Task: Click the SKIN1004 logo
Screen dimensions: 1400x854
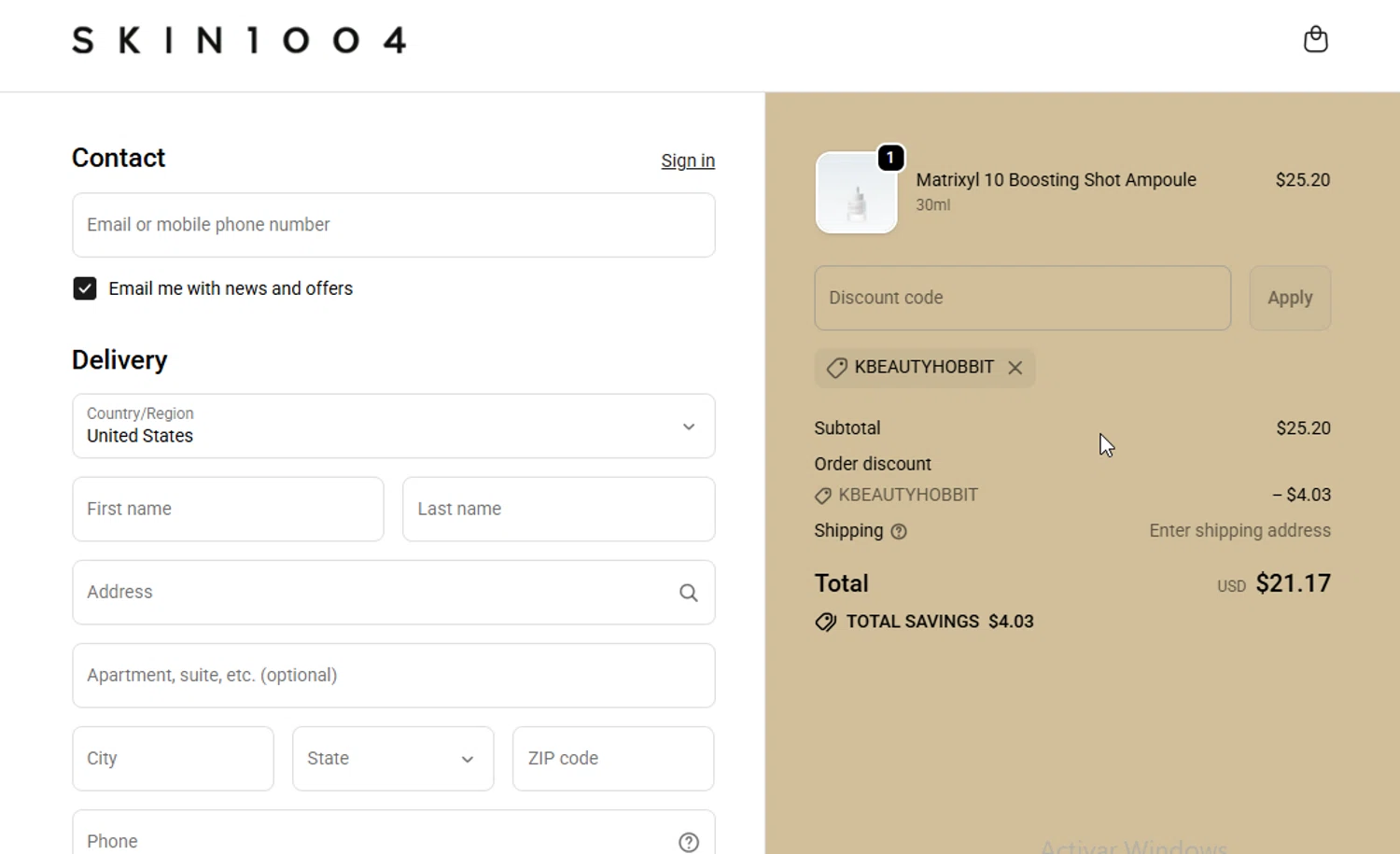Action: coord(239,40)
